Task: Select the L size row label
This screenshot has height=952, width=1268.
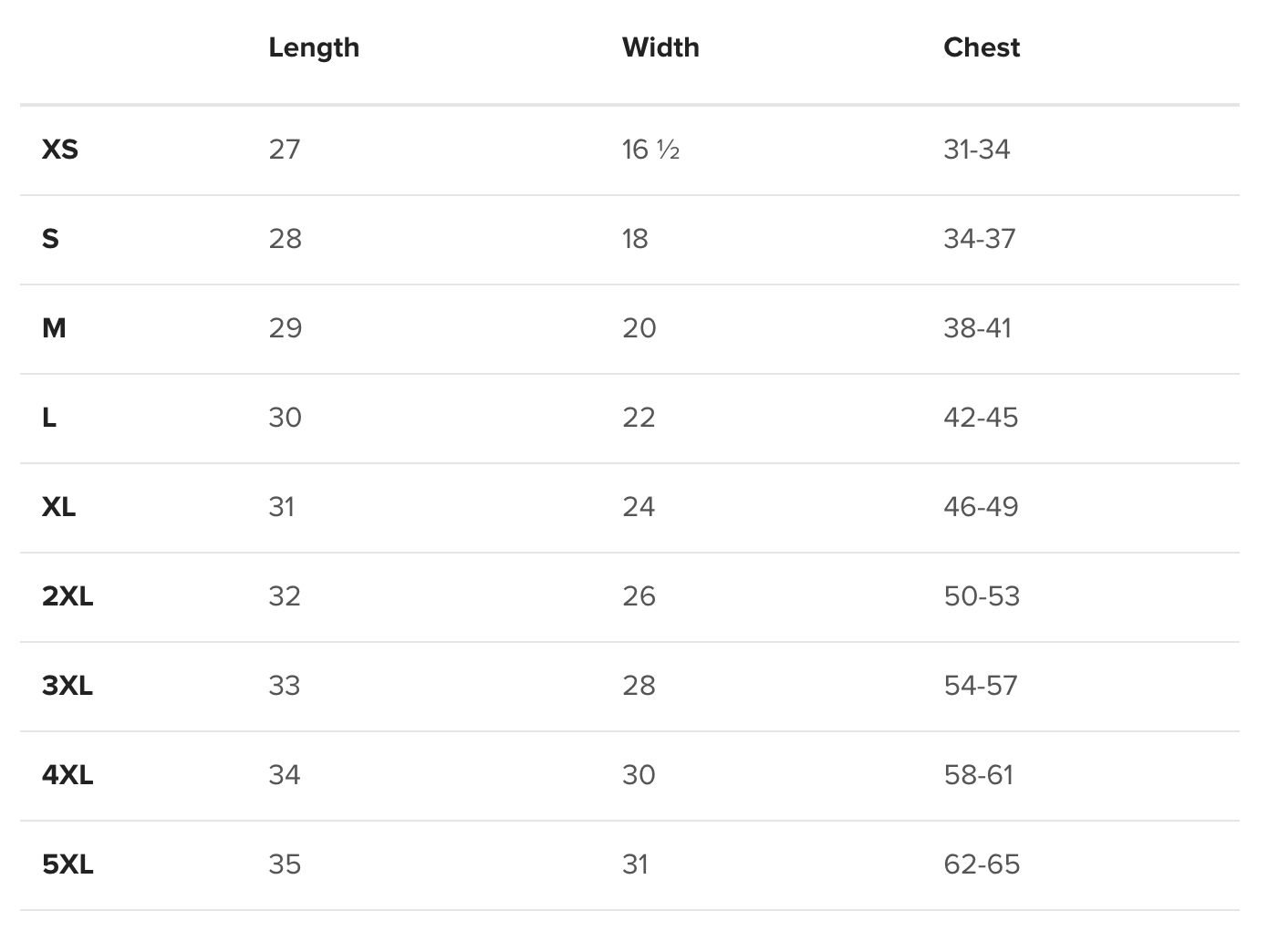Action: tap(49, 418)
